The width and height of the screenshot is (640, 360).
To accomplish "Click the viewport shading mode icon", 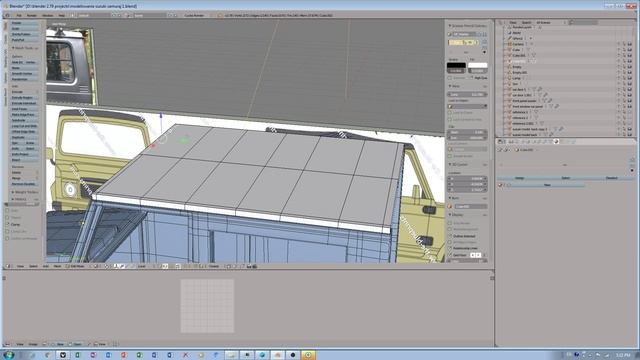I will [x=95, y=266].
